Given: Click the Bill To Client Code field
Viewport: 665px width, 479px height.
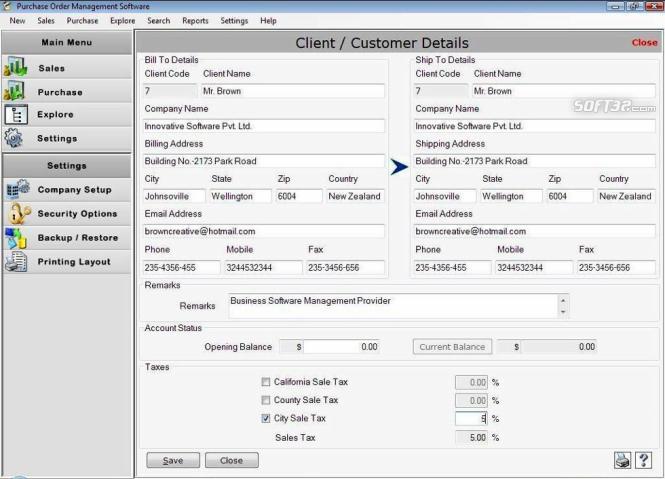Looking at the screenshot, I should [170, 91].
